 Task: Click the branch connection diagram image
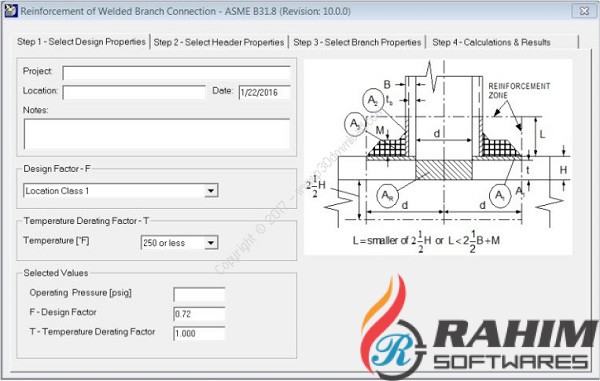pos(438,157)
